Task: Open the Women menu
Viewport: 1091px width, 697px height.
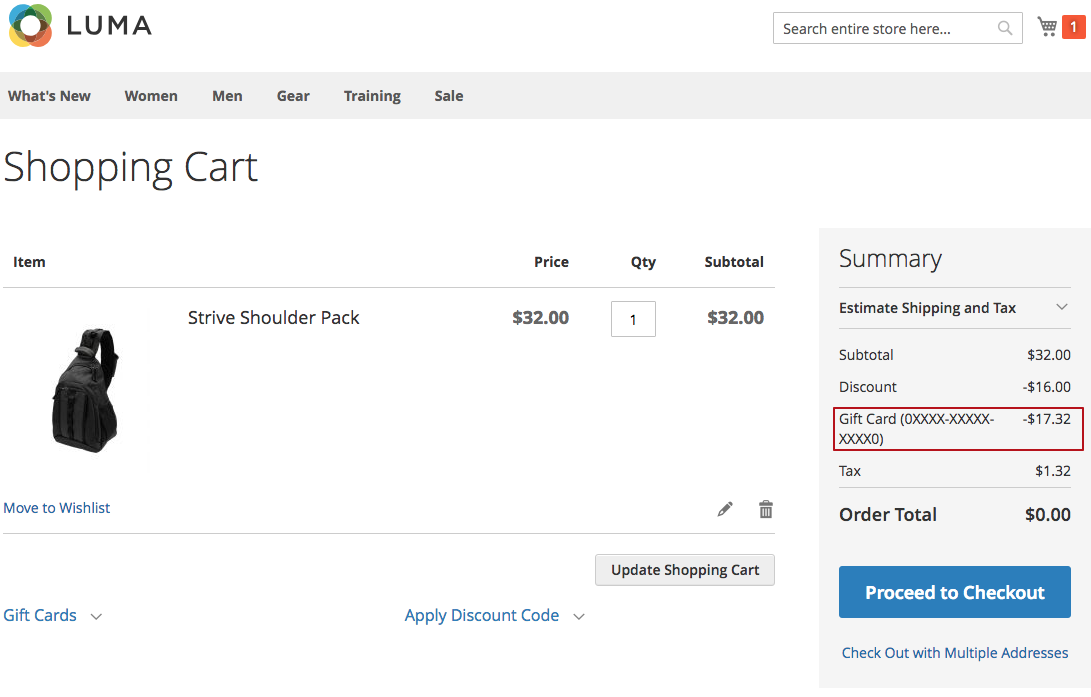Action: [x=151, y=96]
